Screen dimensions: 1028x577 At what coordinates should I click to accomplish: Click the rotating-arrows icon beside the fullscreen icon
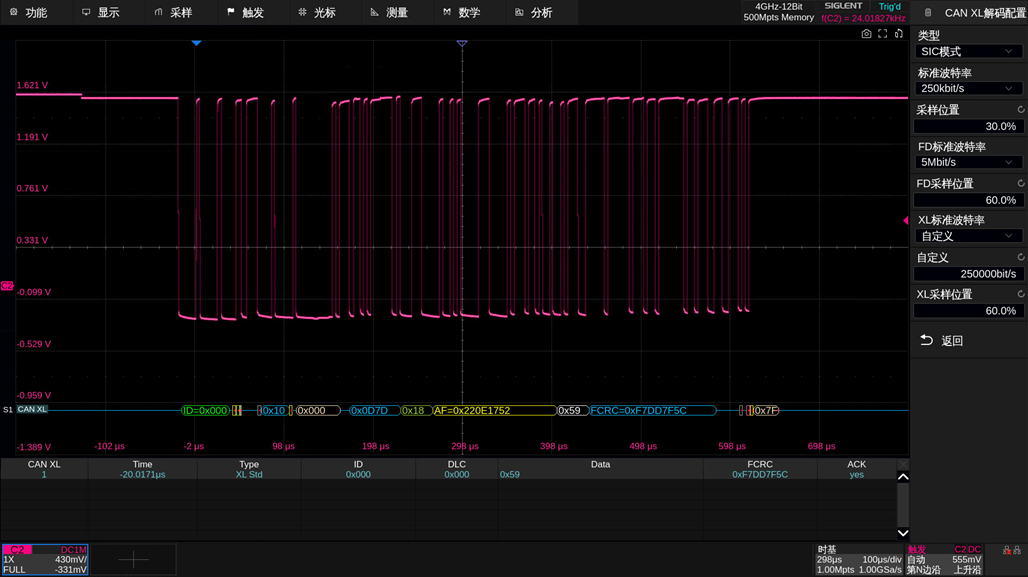pos(899,33)
